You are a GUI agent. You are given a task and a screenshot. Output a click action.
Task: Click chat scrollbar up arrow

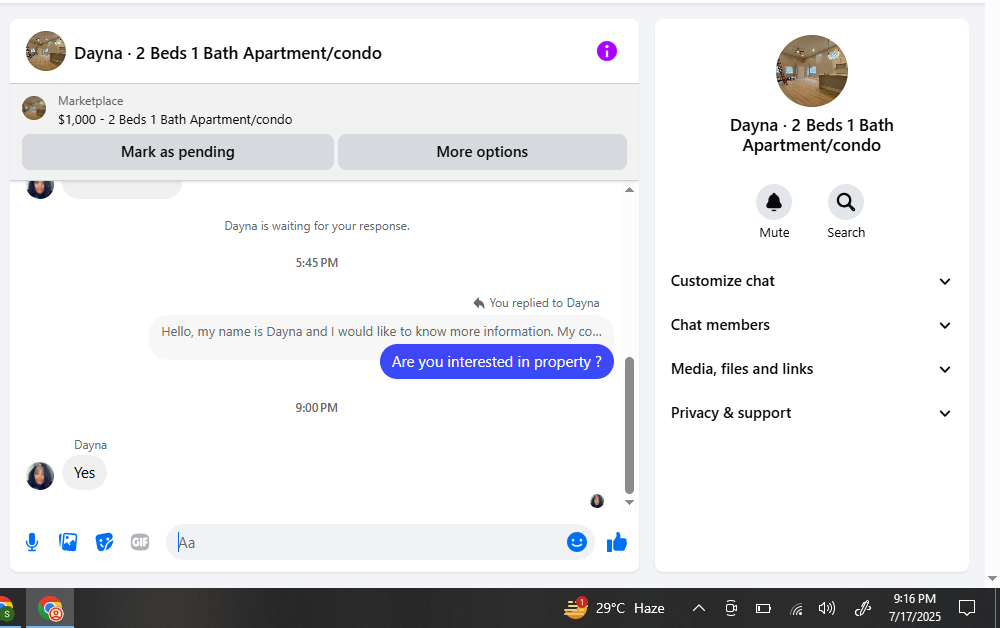point(629,189)
